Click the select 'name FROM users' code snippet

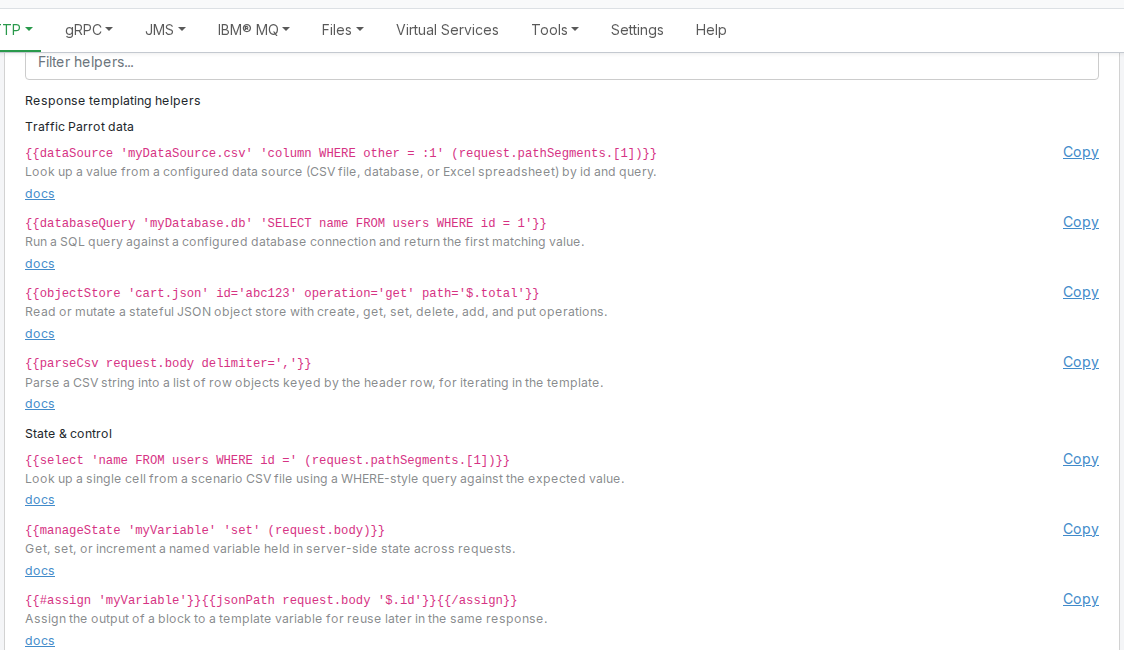(x=267, y=460)
